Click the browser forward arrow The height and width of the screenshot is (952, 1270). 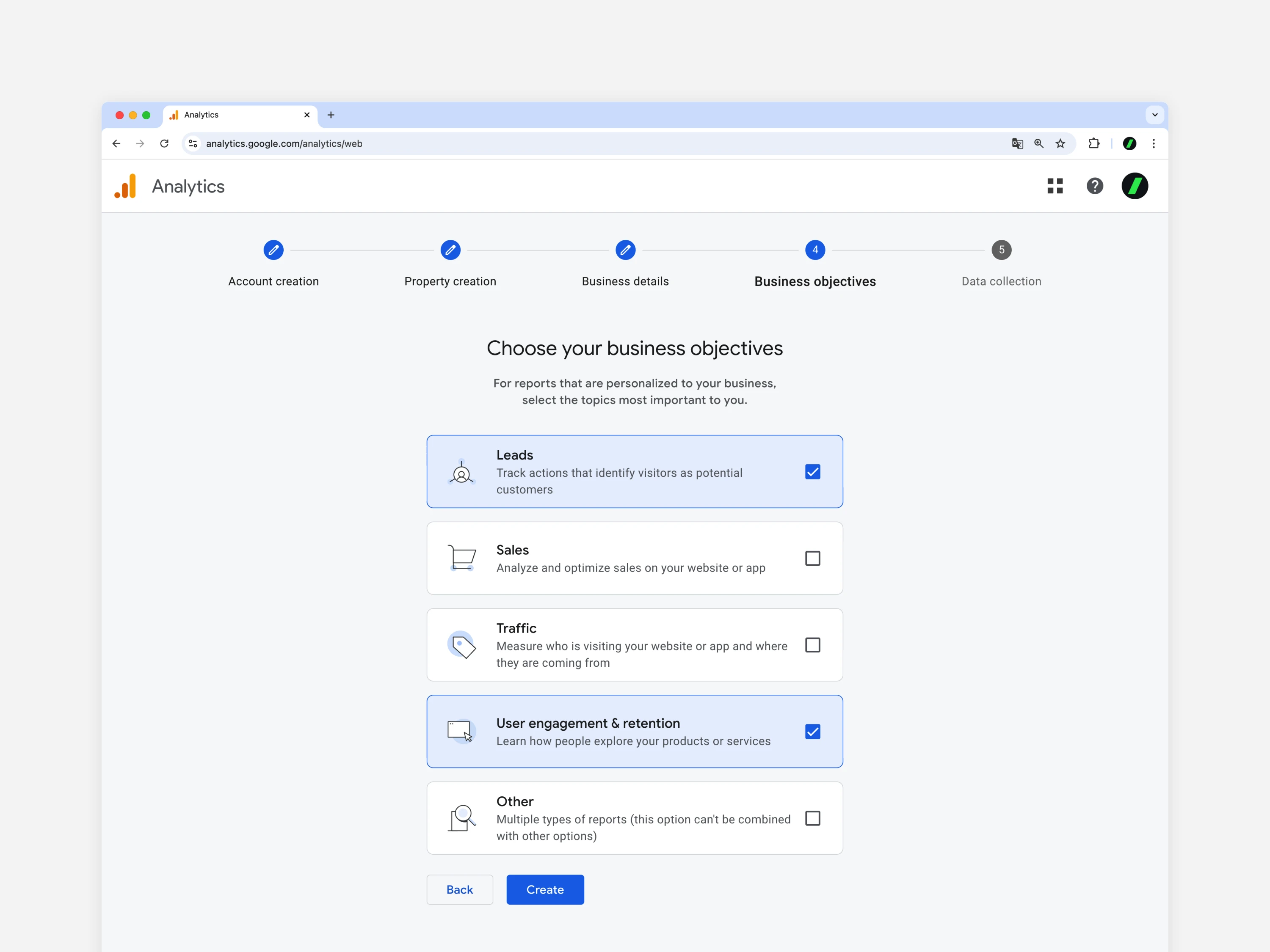tap(140, 143)
